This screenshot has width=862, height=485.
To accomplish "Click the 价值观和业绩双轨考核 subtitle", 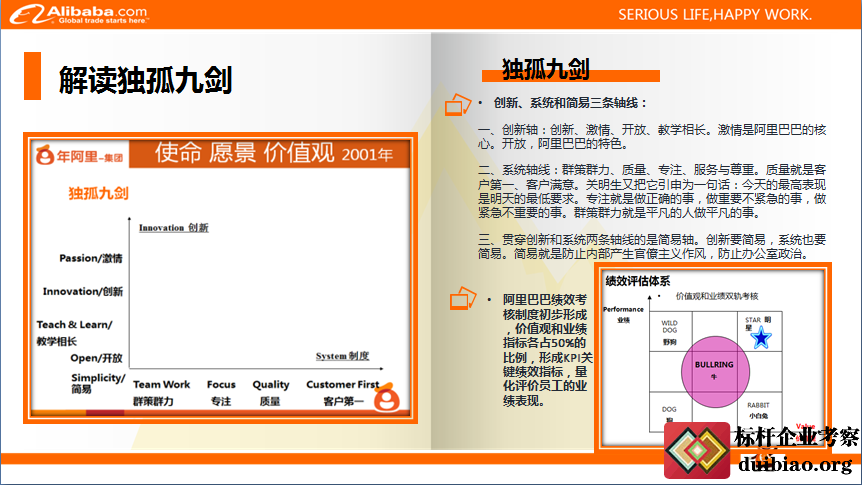I will click(717, 296).
